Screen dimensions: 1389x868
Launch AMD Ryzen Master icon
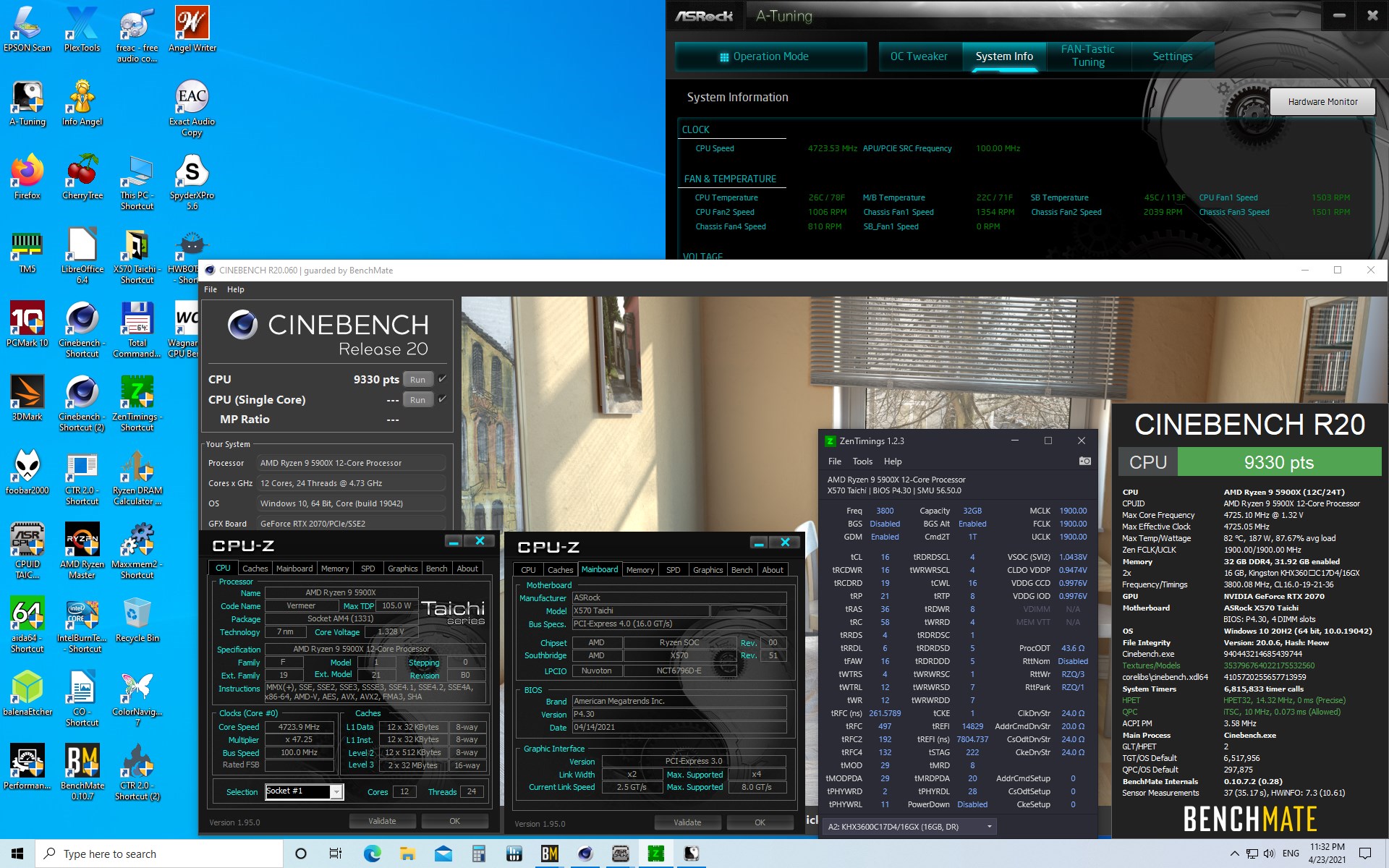click(x=82, y=551)
